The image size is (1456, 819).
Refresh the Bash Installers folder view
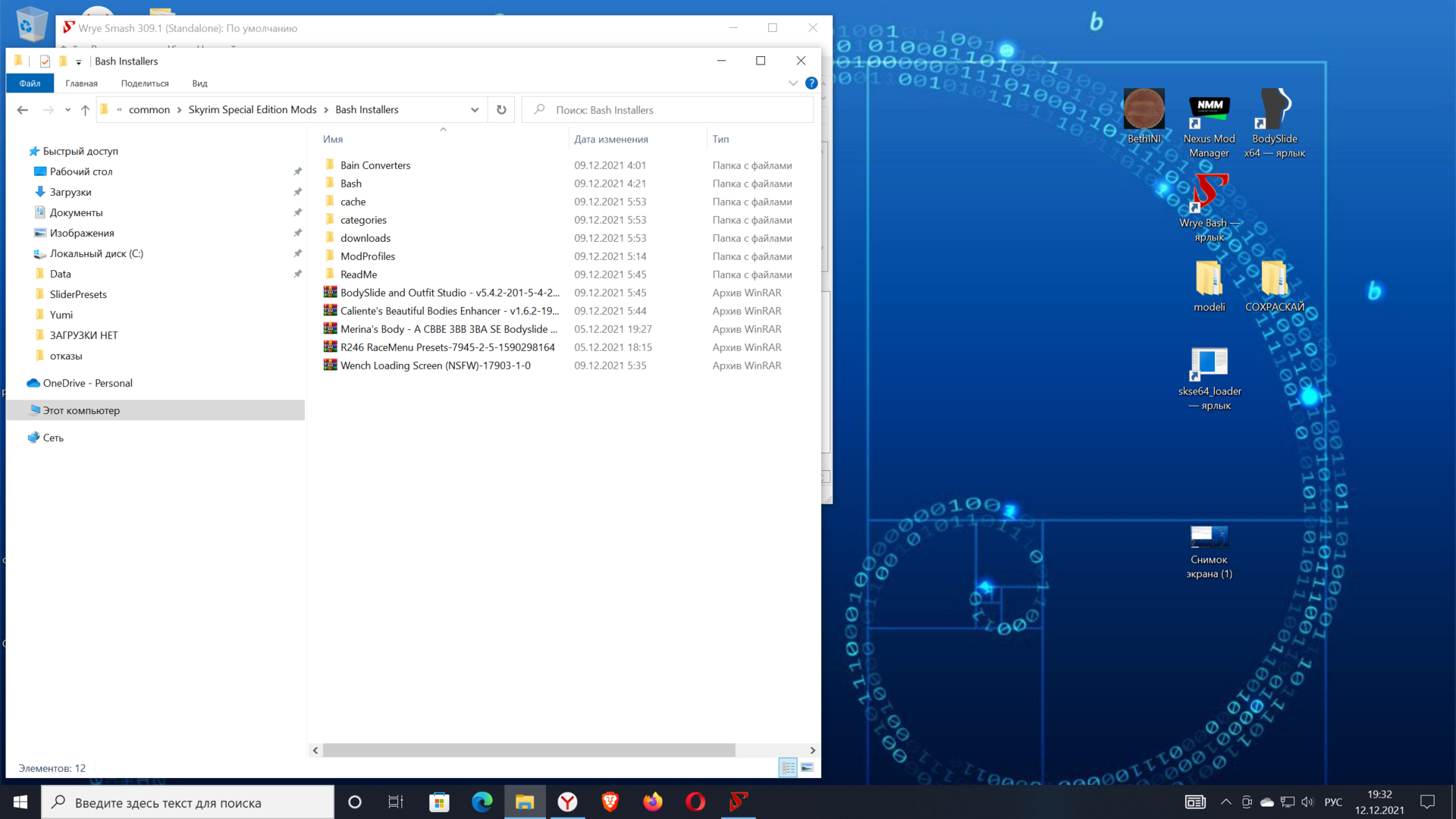tap(501, 110)
